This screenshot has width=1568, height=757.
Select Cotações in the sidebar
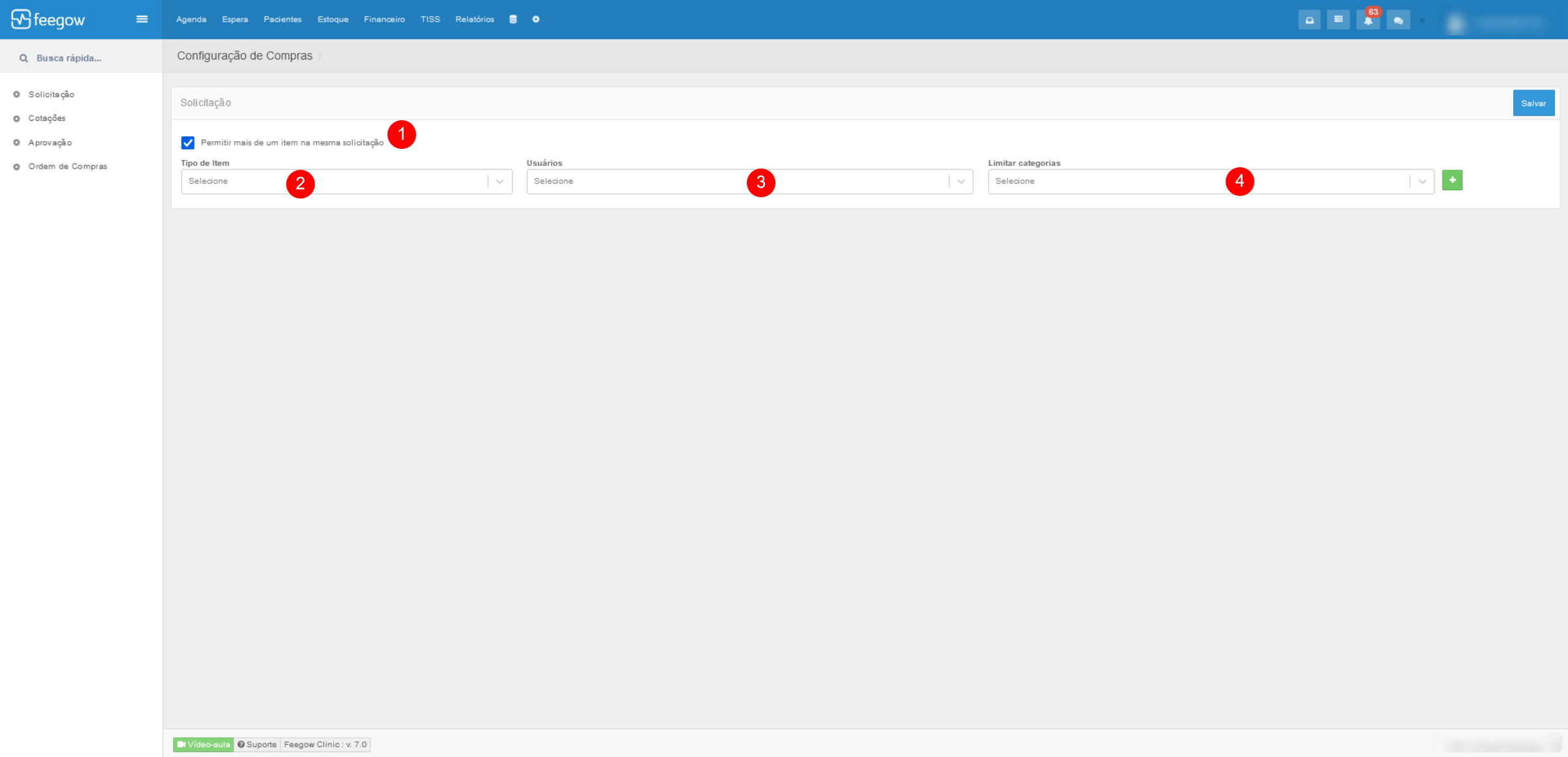pyautogui.click(x=47, y=118)
